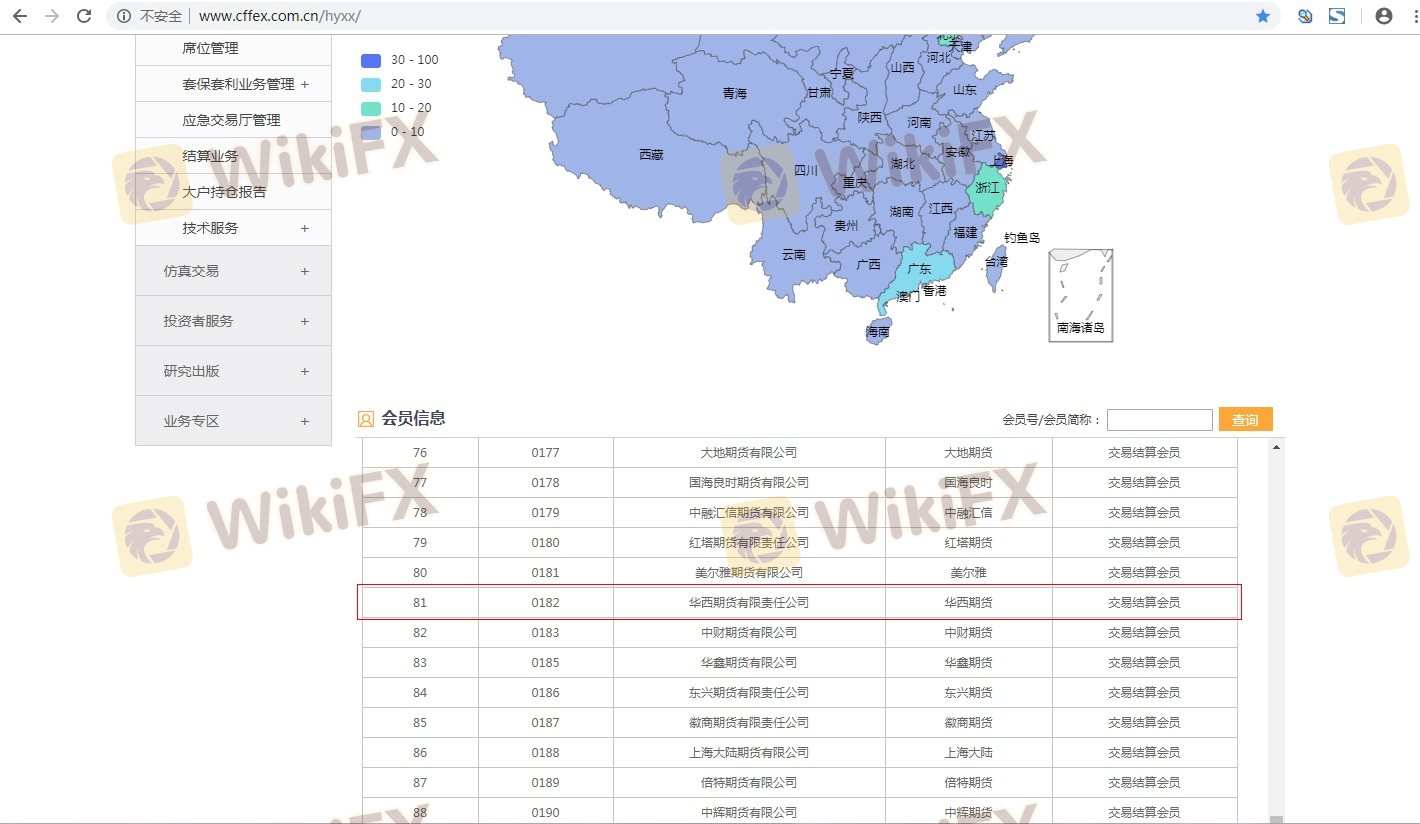Reload the page with refresh icon
Screen dimensions: 1420x824
[x=84, y=16]
